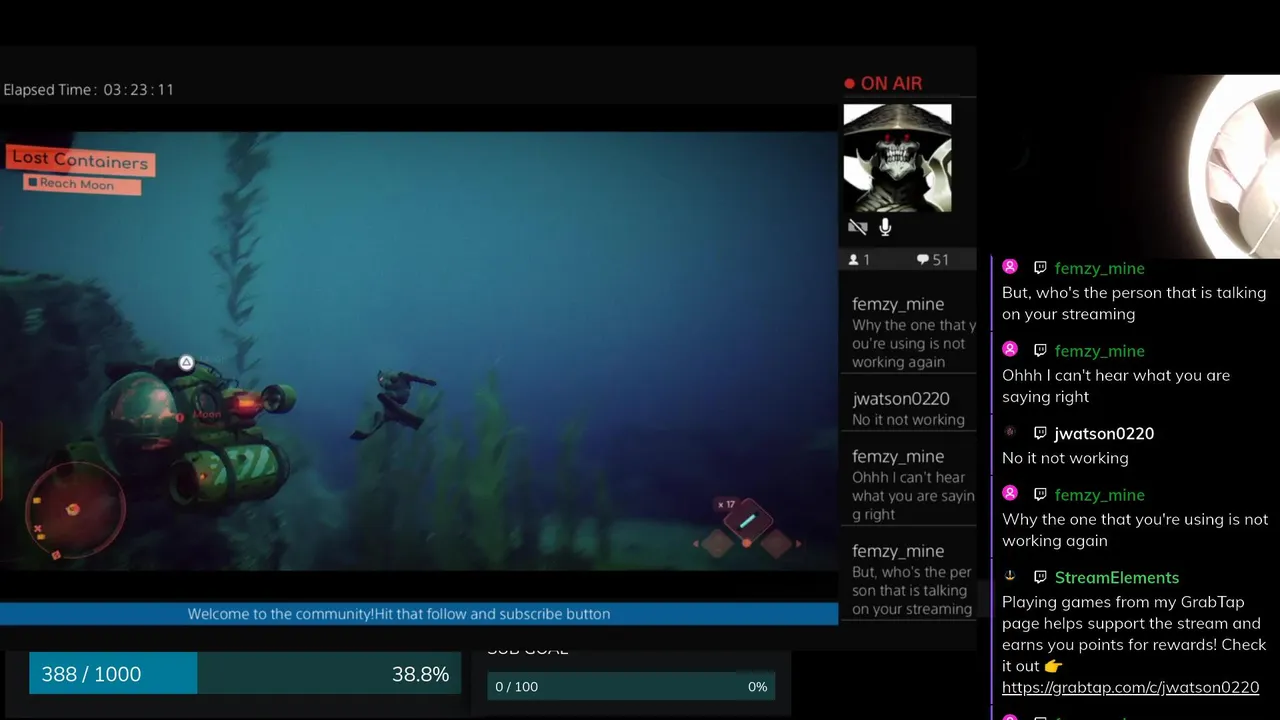This screenshot has height=720, width=1280.
Task: Click pink avatar icon beside 'But, who's the person' message
Action: coord(1010,267)
